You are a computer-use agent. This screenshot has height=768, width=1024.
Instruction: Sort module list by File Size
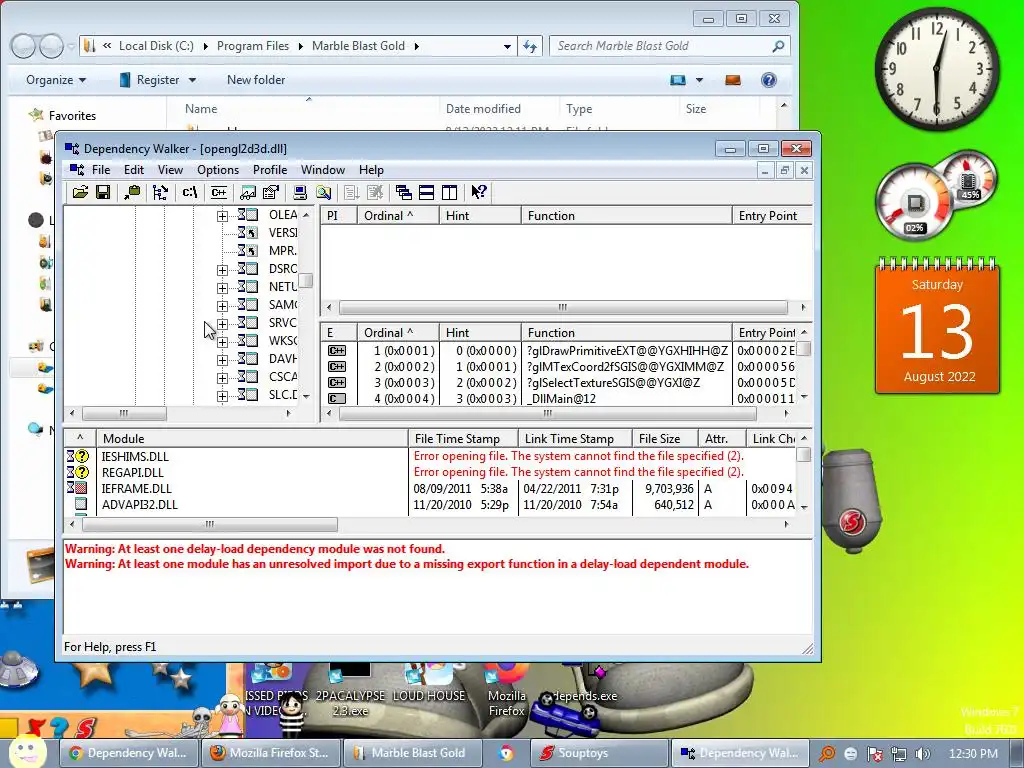point(664,439)
